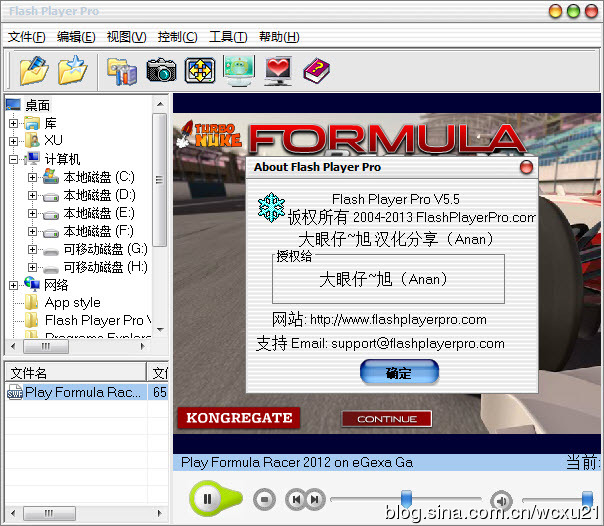Image resolution: width=604 pixels, height=526 pixels.
Task: Click the 确定 button in About dialog
Action: point(399,373)
